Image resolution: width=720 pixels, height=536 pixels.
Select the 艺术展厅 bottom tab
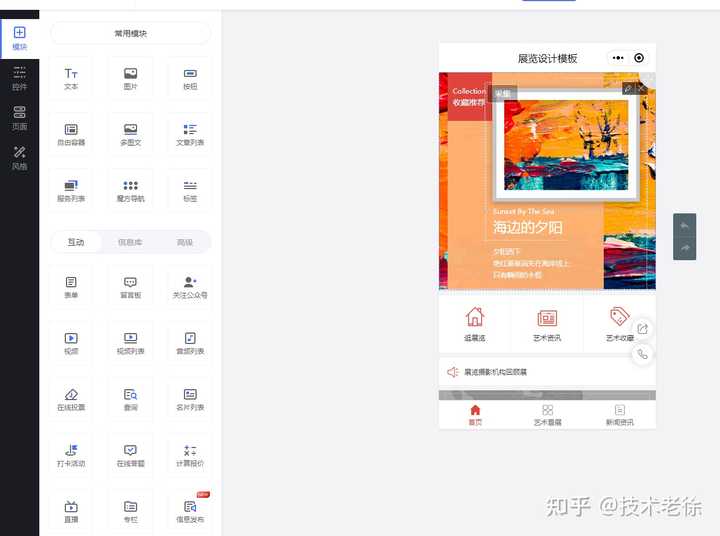547,415
